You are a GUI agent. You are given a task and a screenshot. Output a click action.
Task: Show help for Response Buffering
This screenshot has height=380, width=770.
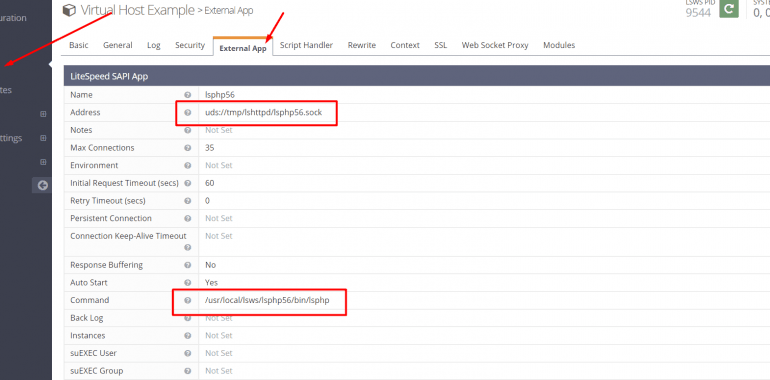pyautogui.click(x=187, y=265)
